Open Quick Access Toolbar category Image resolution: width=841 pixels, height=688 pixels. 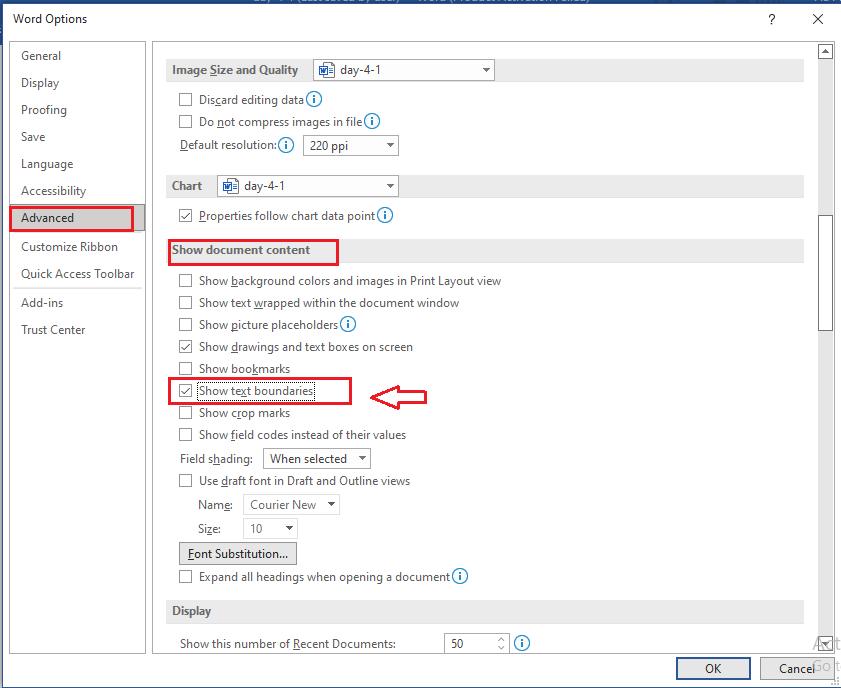pos(78,273)
